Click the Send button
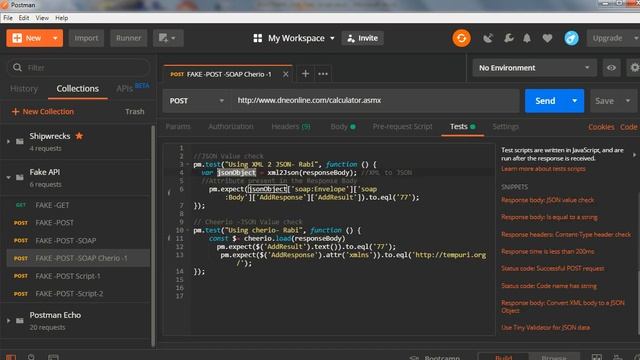Image resolution: width=640 pixels, height=360 pixels. pos(545,100)
